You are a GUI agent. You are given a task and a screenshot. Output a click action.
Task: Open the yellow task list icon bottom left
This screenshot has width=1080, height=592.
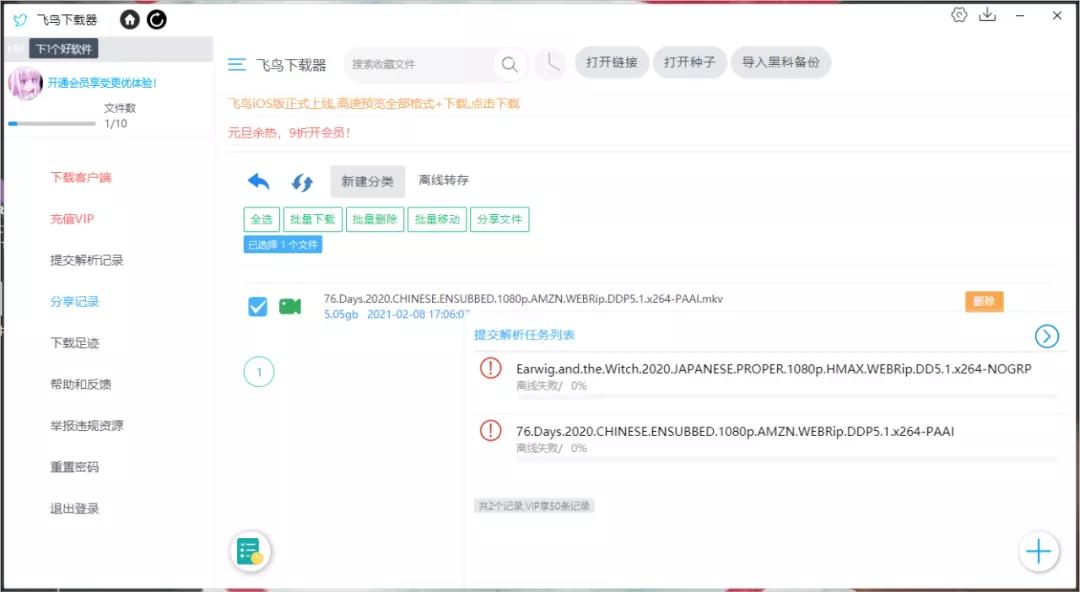[x=249, y=551]
